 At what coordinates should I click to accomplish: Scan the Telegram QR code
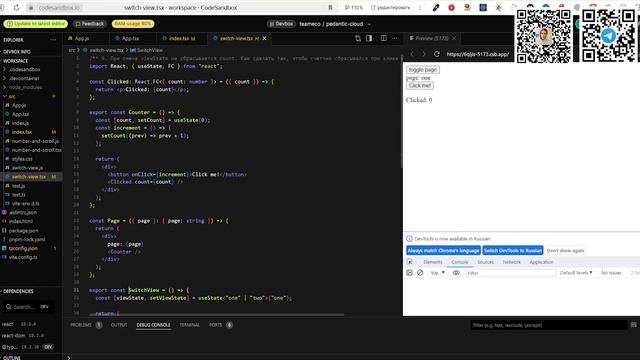(x=608, y=36)
